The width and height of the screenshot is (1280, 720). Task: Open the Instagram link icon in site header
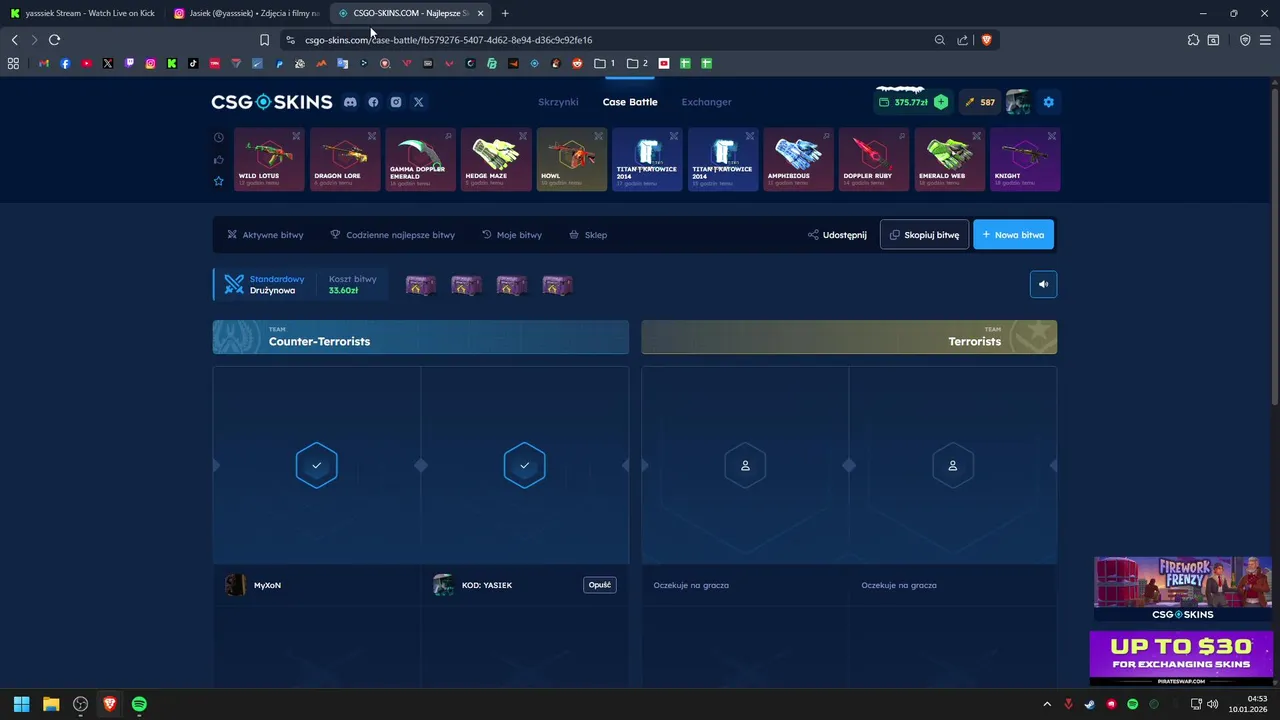click(396, 102)
